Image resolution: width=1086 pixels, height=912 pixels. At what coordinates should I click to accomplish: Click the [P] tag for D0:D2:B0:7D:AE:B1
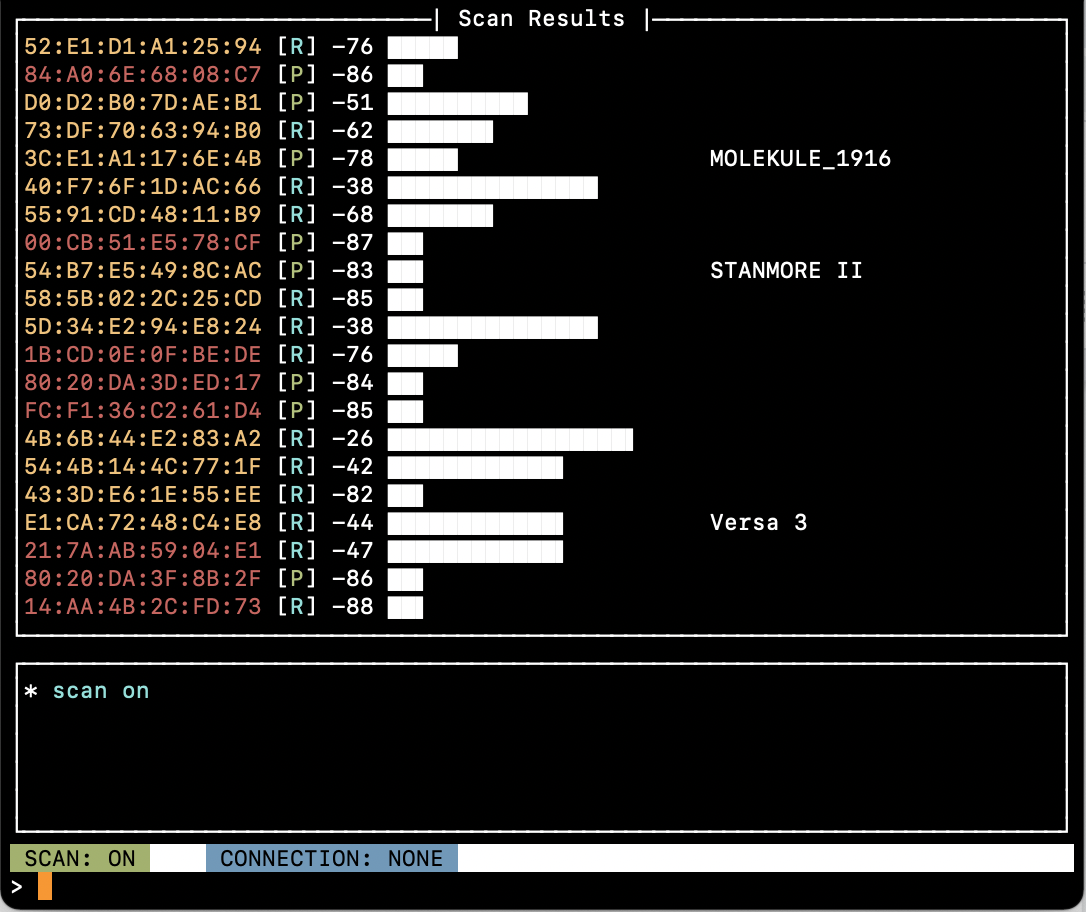tap(296, 102)
